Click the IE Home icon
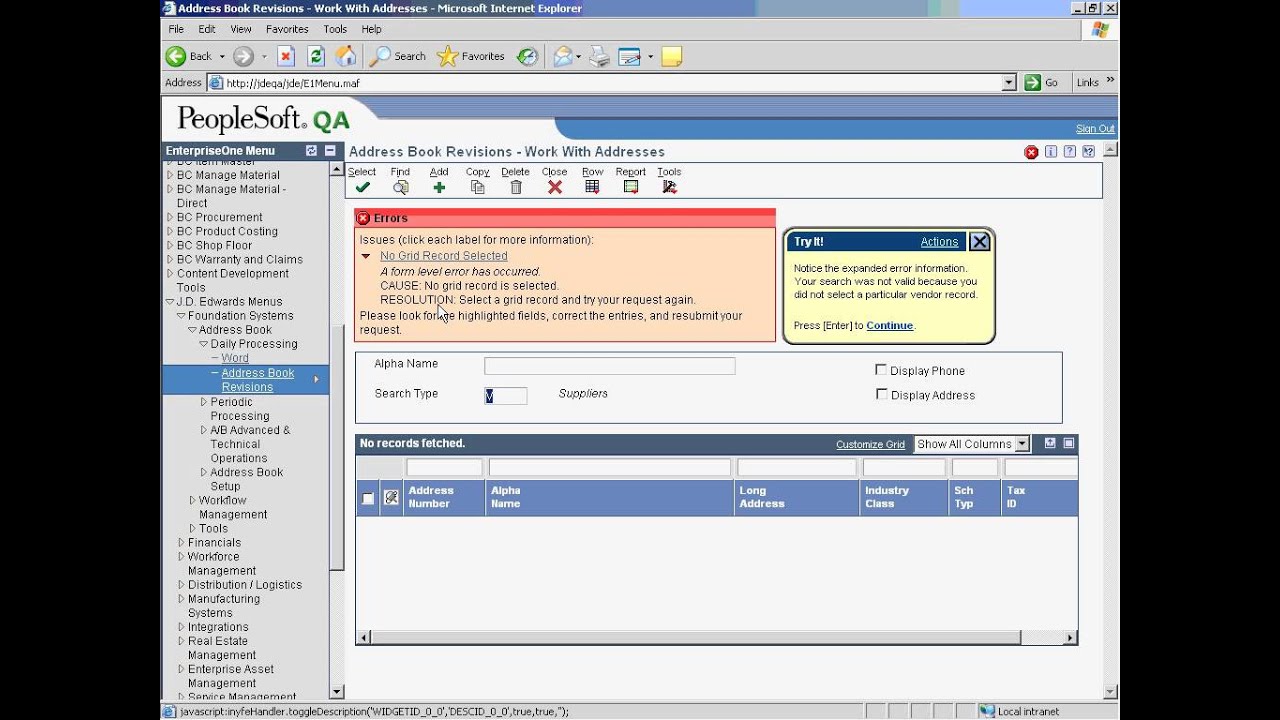The width and height of the screenshot is (1280, 720). click(x=345, y=56)
